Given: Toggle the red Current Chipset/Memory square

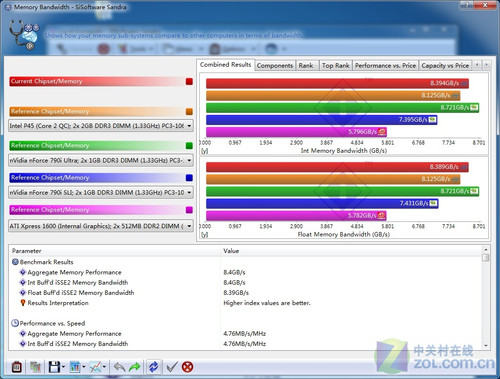Looking at the screenshot, I should (x=189, y=82).
